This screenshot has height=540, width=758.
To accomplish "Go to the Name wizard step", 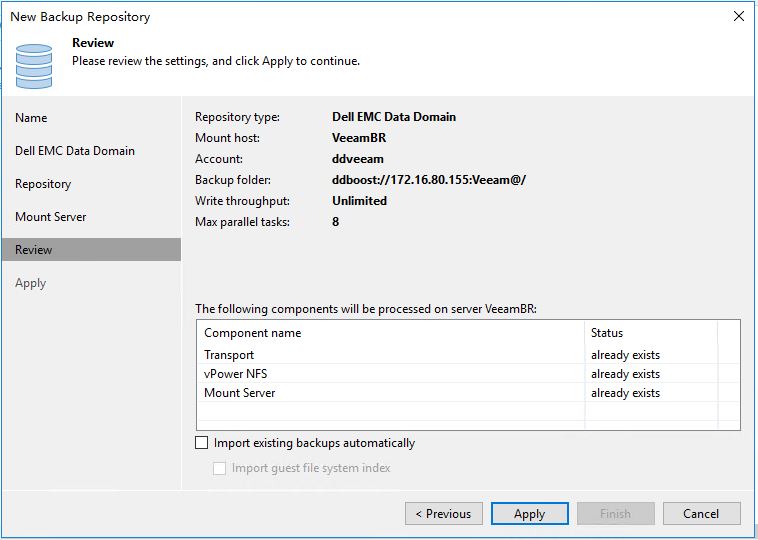I will point(31,118).
